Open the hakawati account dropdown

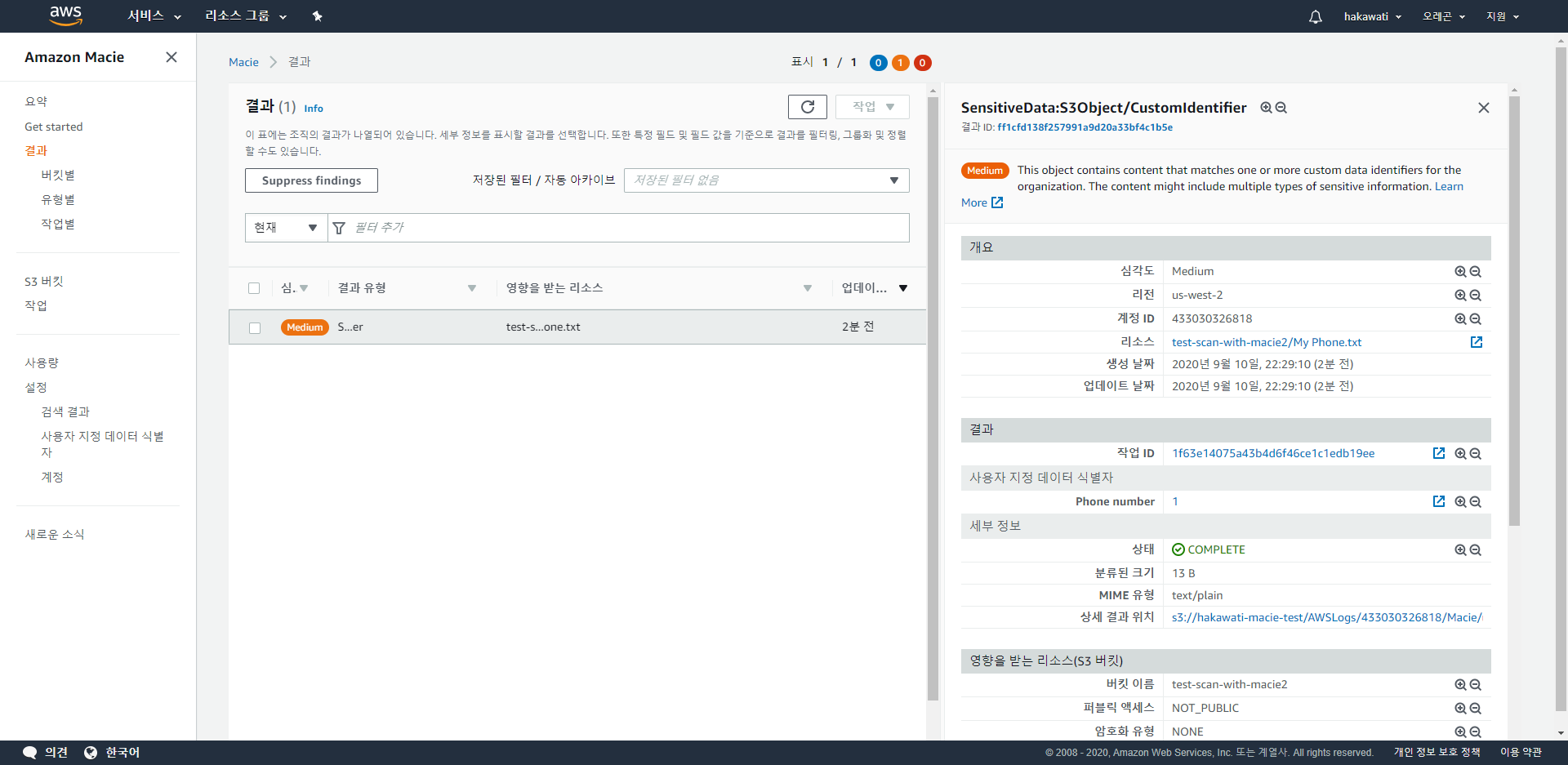[x=1373, y=16]
